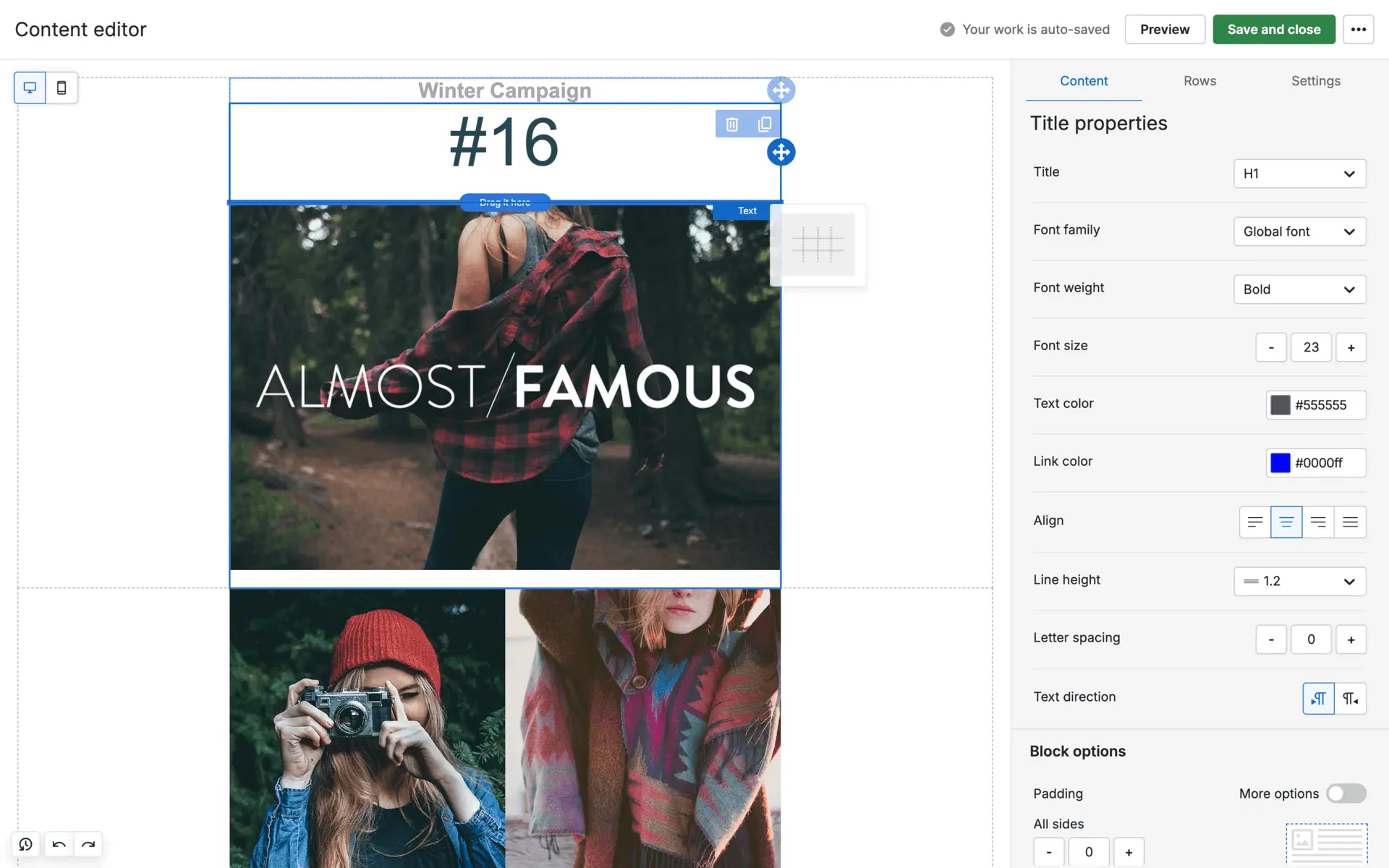Open the Settings tab

coord(1315,81)
